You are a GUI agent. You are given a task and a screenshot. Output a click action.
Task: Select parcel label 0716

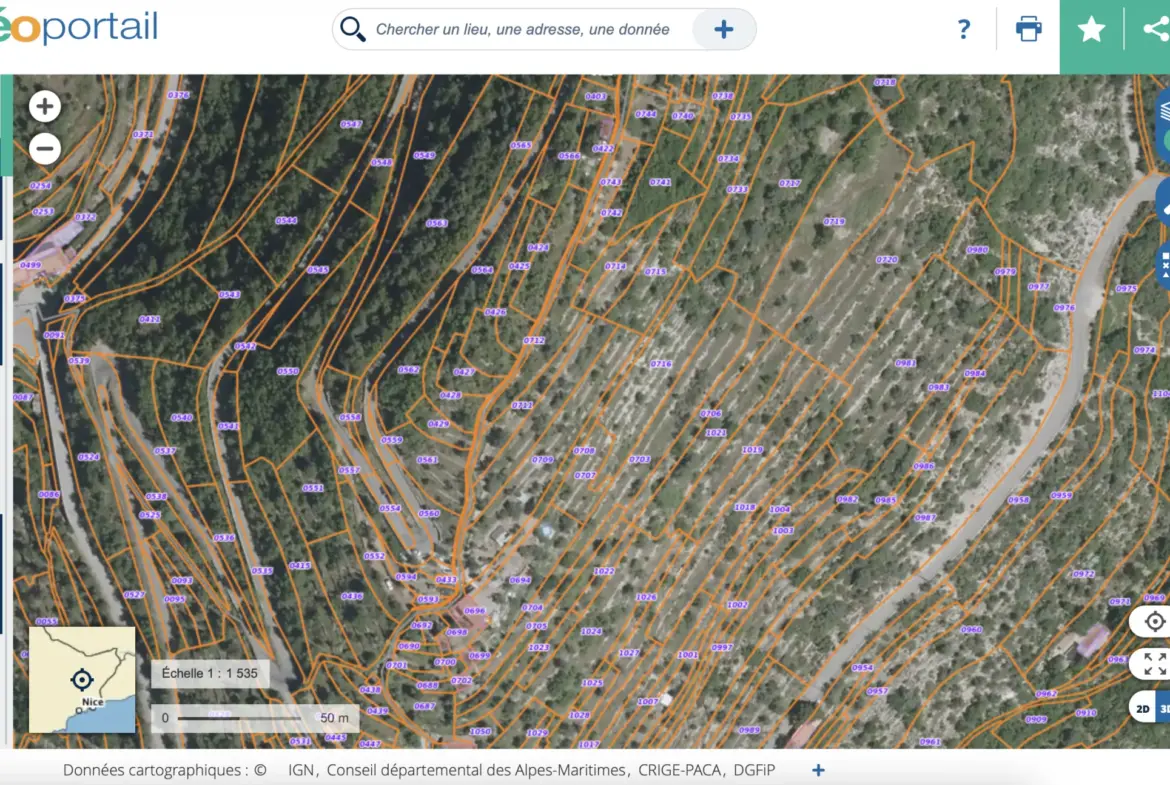click(660, 363)
